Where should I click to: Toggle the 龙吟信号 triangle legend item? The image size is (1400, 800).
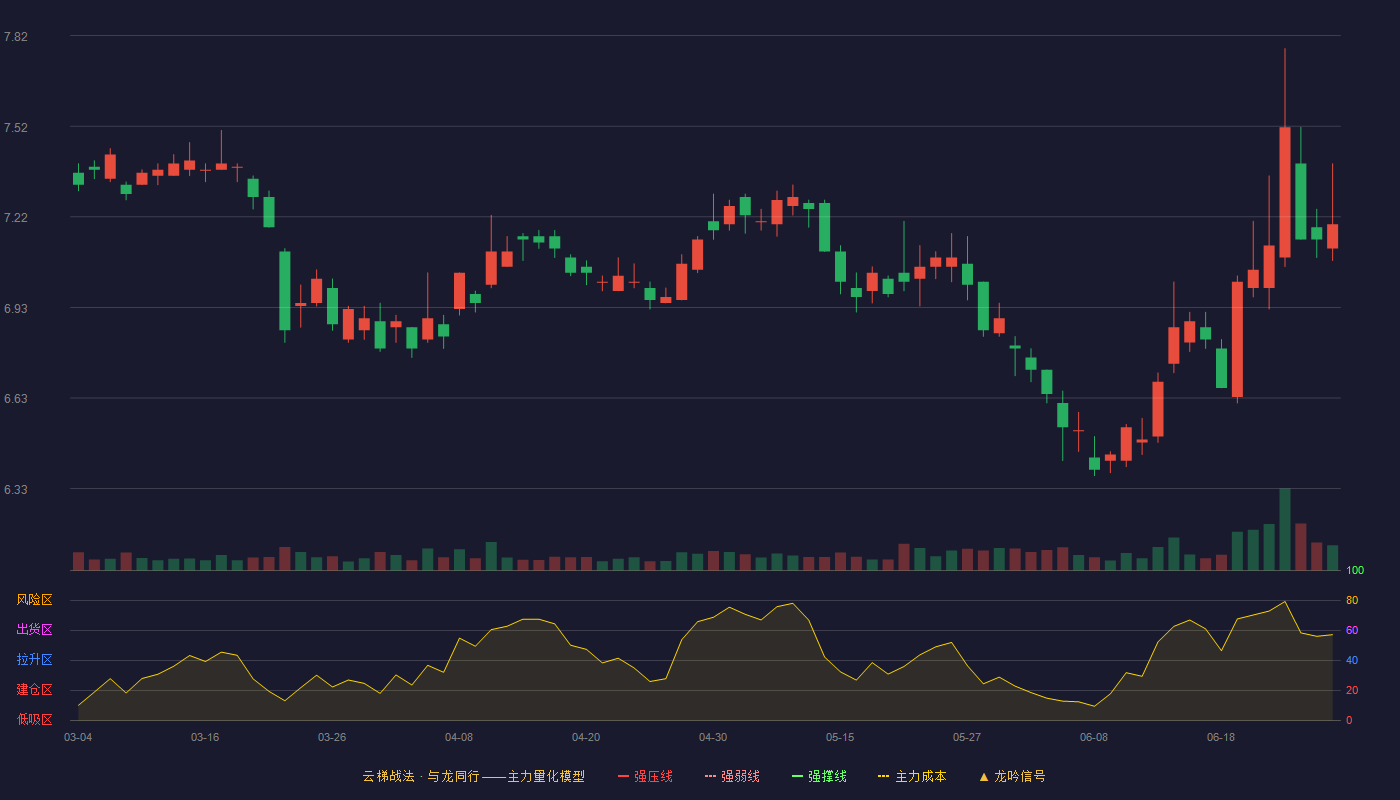[1012, 776]
